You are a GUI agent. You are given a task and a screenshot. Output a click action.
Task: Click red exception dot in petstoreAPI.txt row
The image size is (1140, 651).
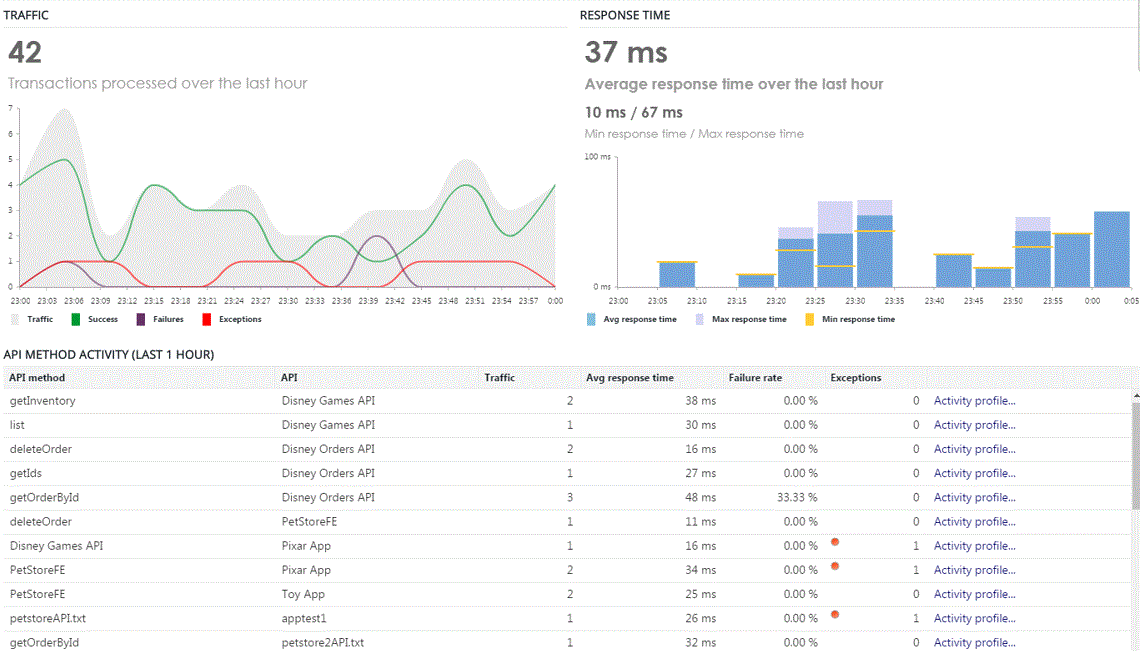click(x=835, y=614)
